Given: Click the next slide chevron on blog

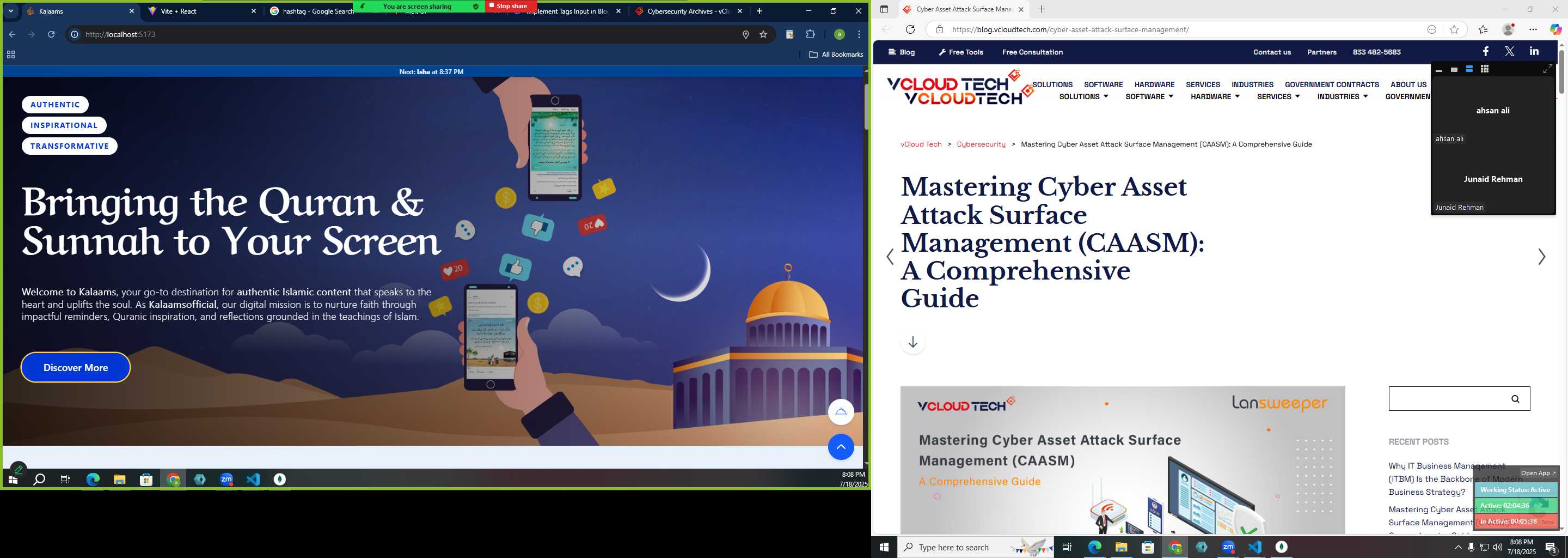Looking at the screenshot, I should (1541, 257).
